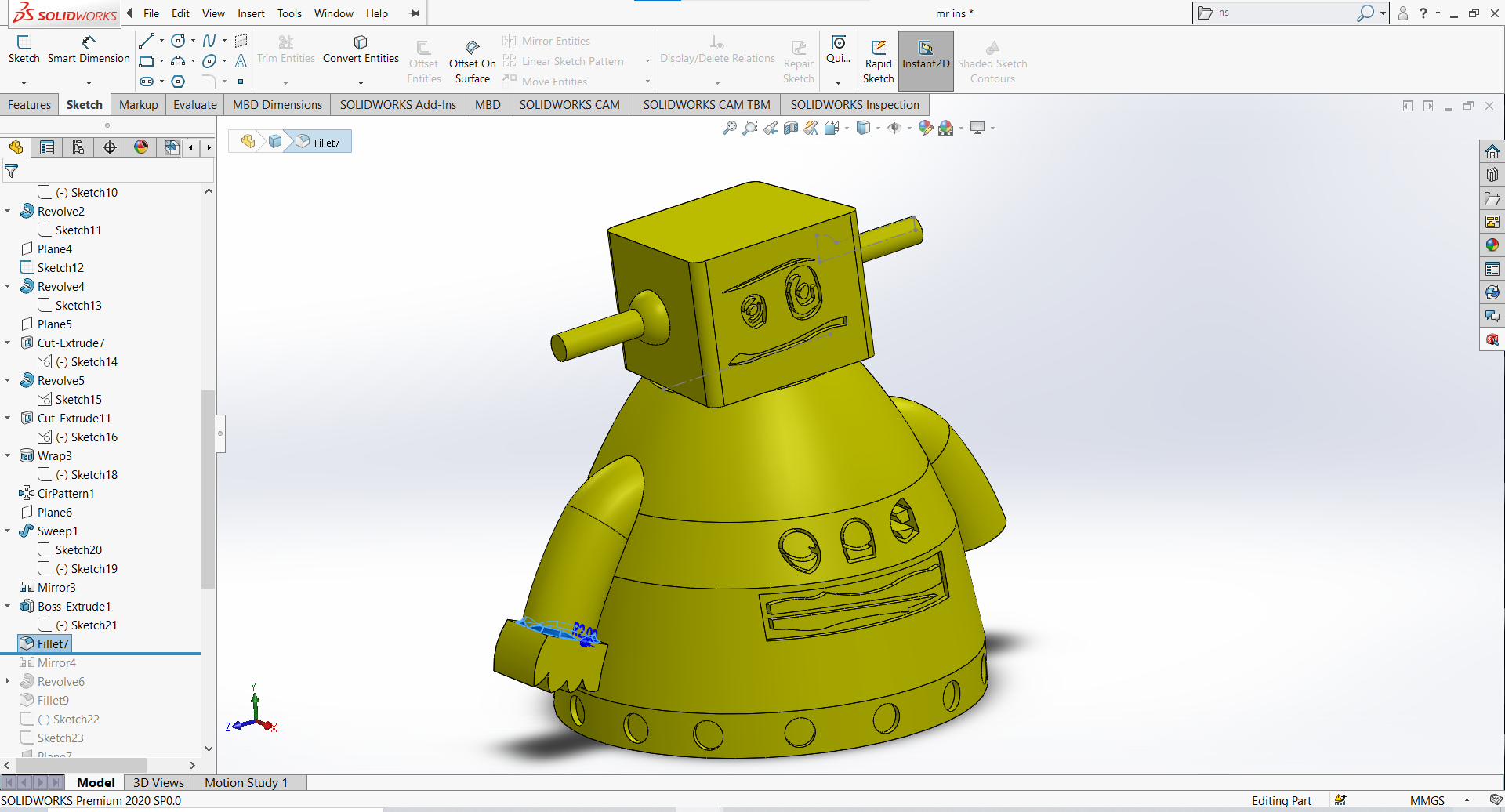This screenshot has height=812, width=1505.
Task: Open the Appearances task pane icon
Action: pos(1492,245)
